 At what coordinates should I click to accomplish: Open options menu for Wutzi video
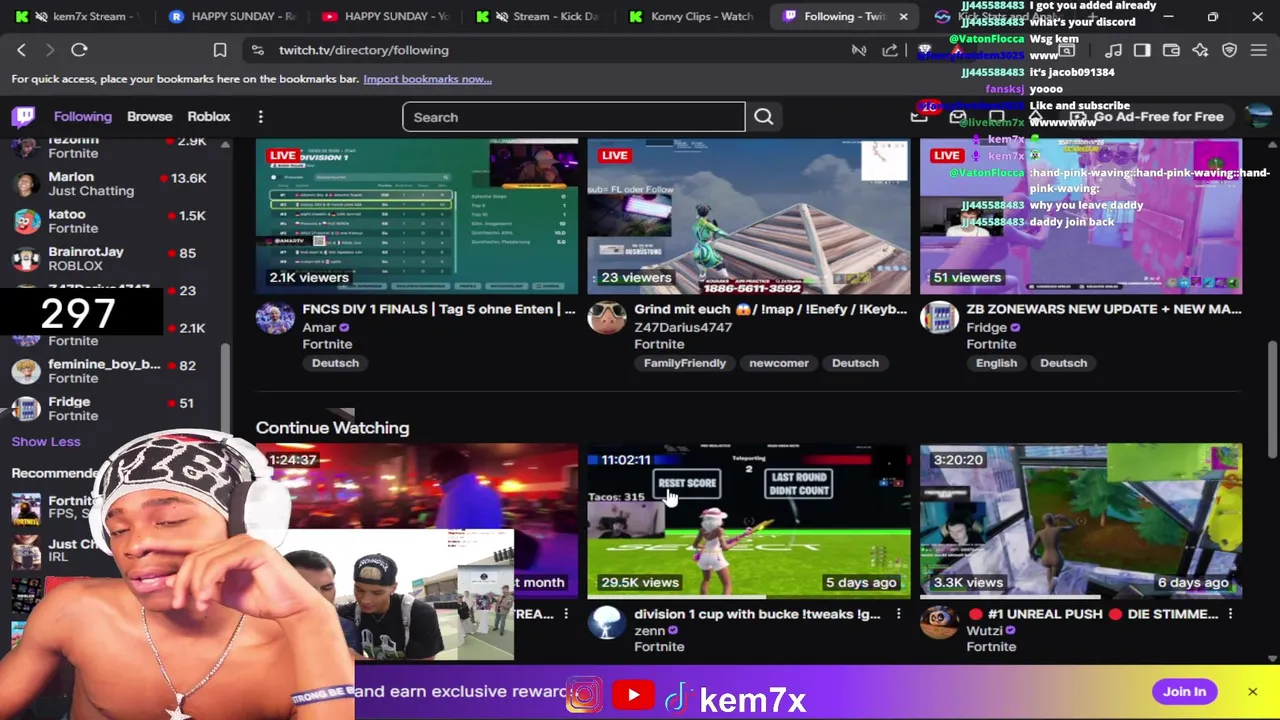1230,614
